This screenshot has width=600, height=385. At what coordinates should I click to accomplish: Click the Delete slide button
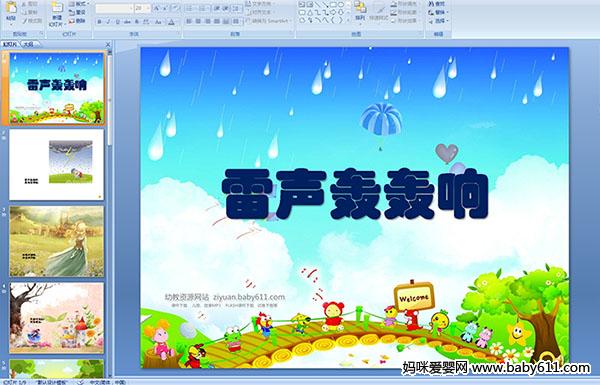(x=78, y=21)
